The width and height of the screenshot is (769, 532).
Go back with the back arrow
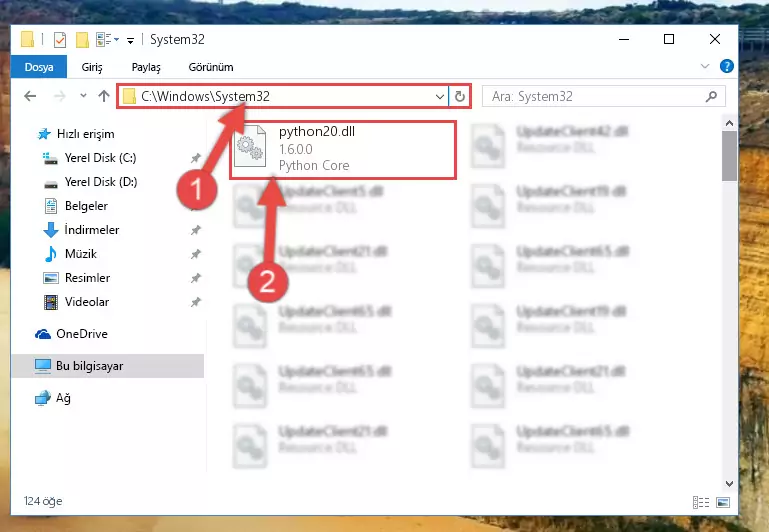[30, 96]
